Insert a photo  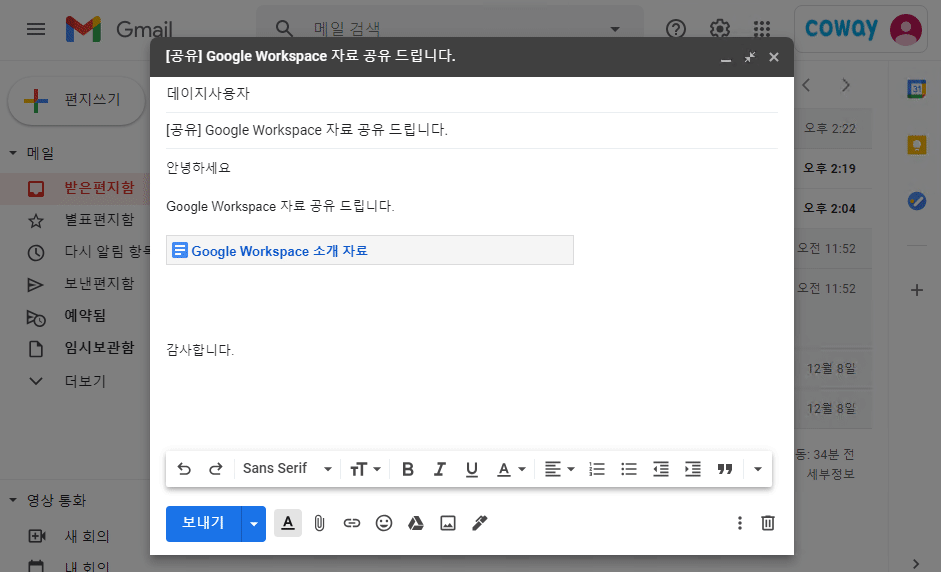[x=448, y=523]
